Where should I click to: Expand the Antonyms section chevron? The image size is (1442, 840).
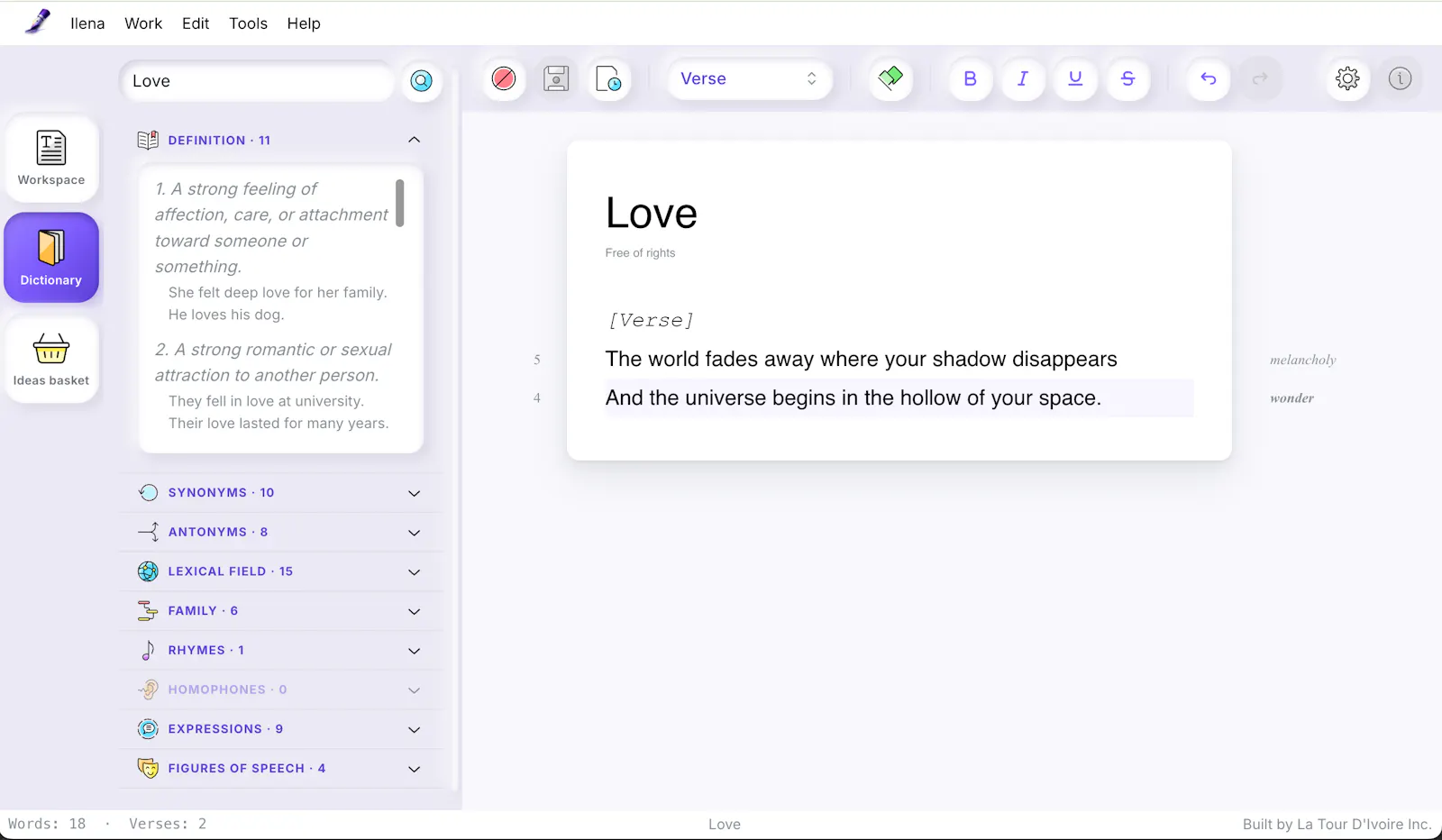tap(415, 533)
